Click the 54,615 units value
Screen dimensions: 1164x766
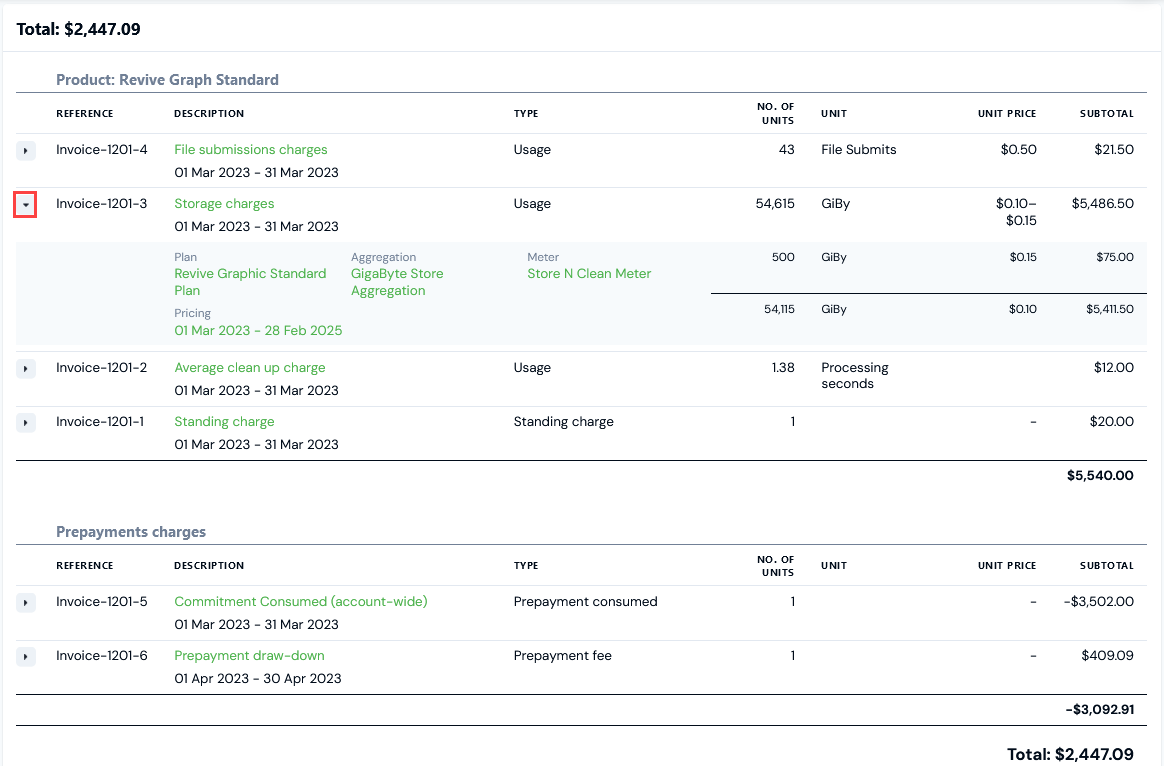click(x=775, y=203)
